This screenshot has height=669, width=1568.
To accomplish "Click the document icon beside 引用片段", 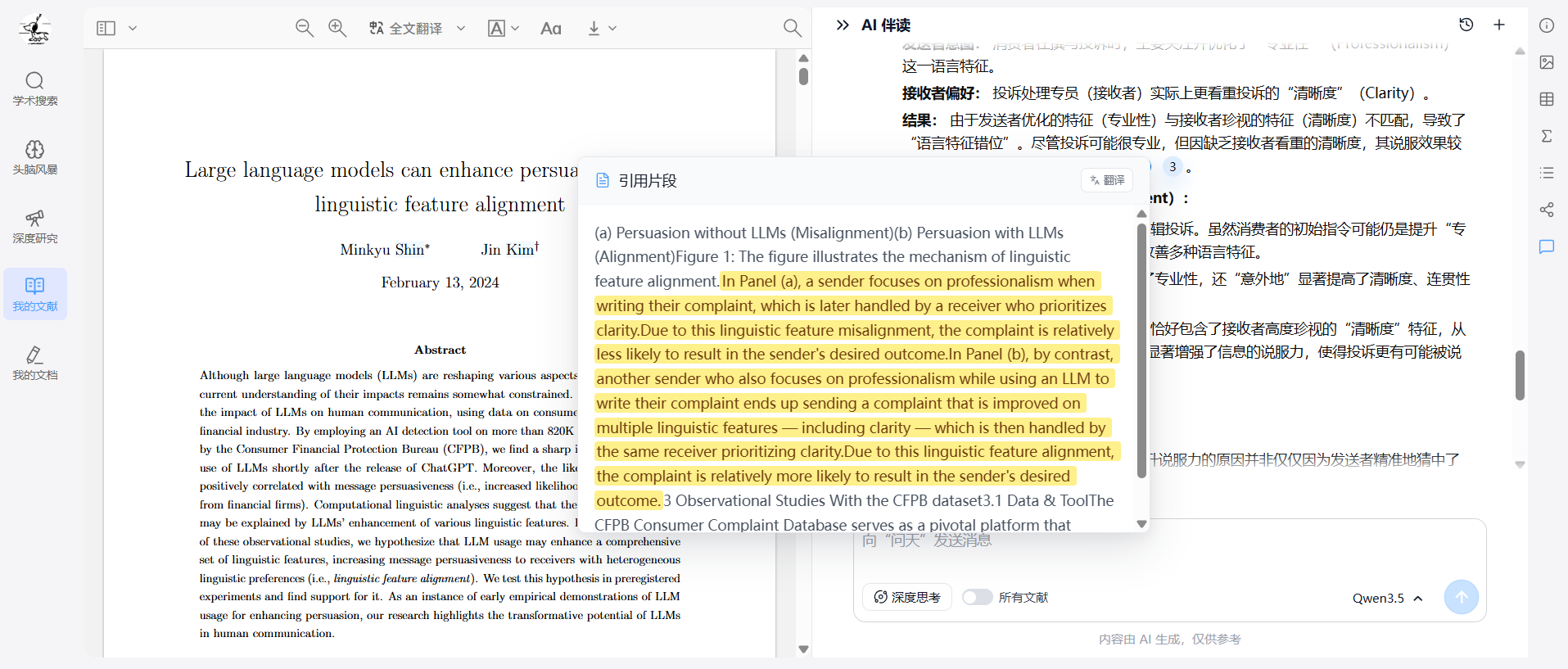I will (603, 180).
